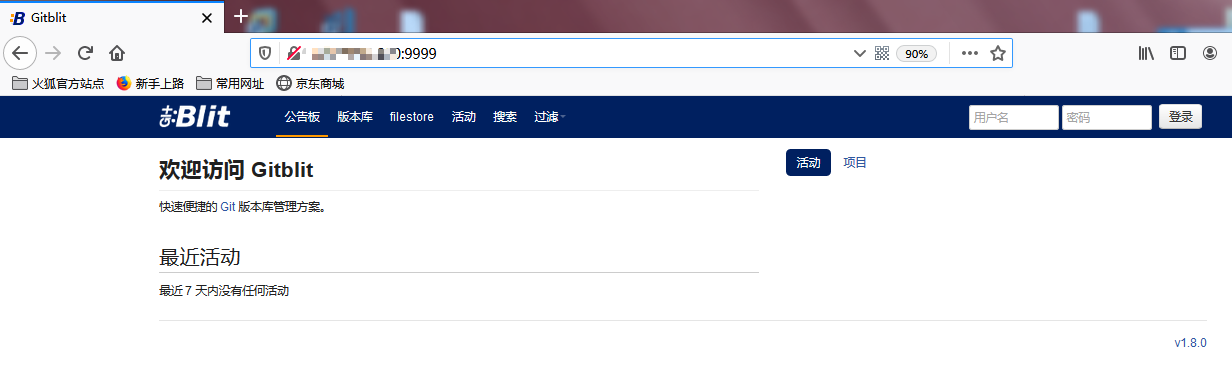Open the QR code icon in address bar
Image resolution: width=1232 pixels, height=387 pixels.
(x=882, y=53)
